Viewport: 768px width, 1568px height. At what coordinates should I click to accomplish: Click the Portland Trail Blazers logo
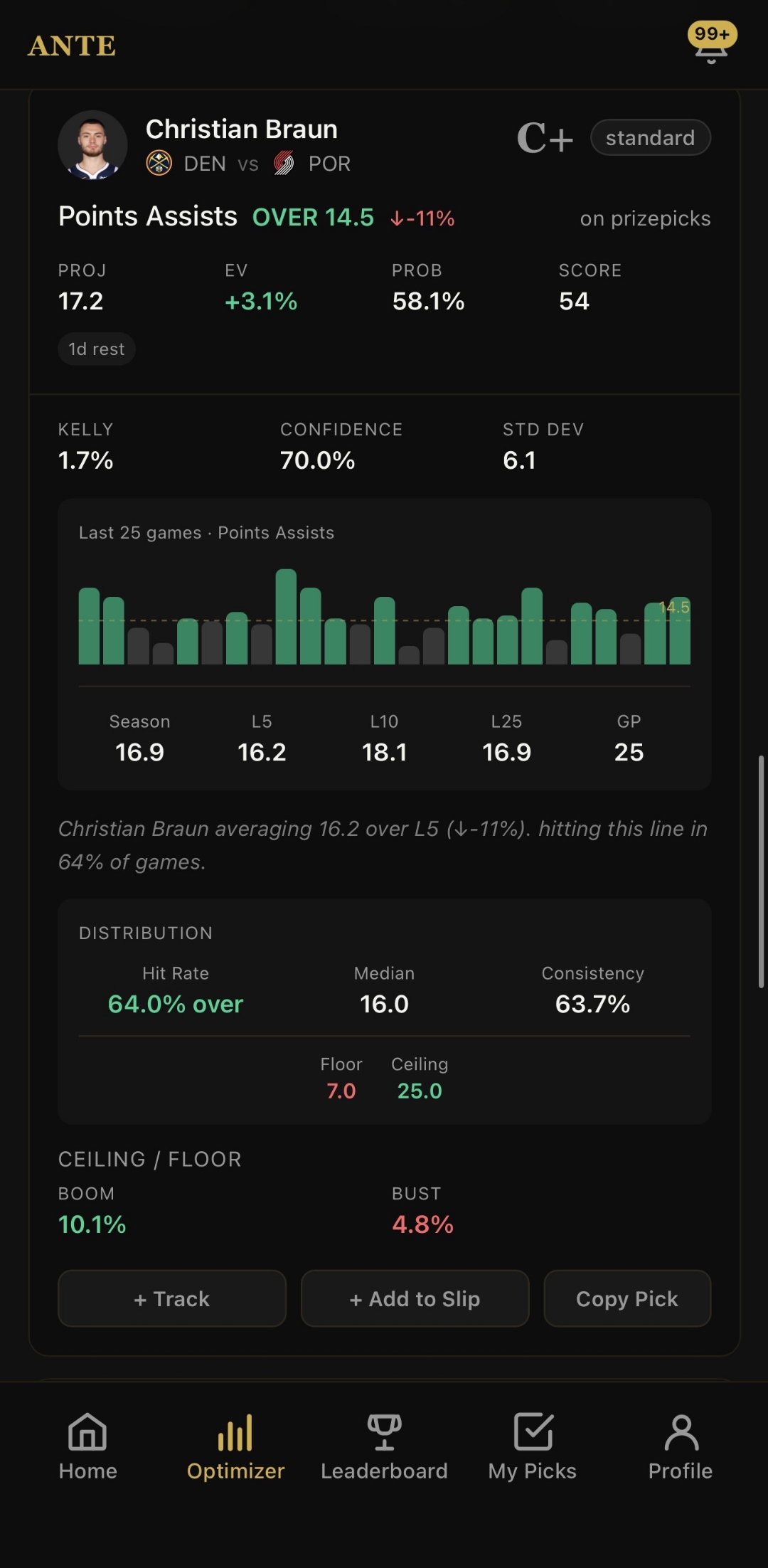click(286, 164)
